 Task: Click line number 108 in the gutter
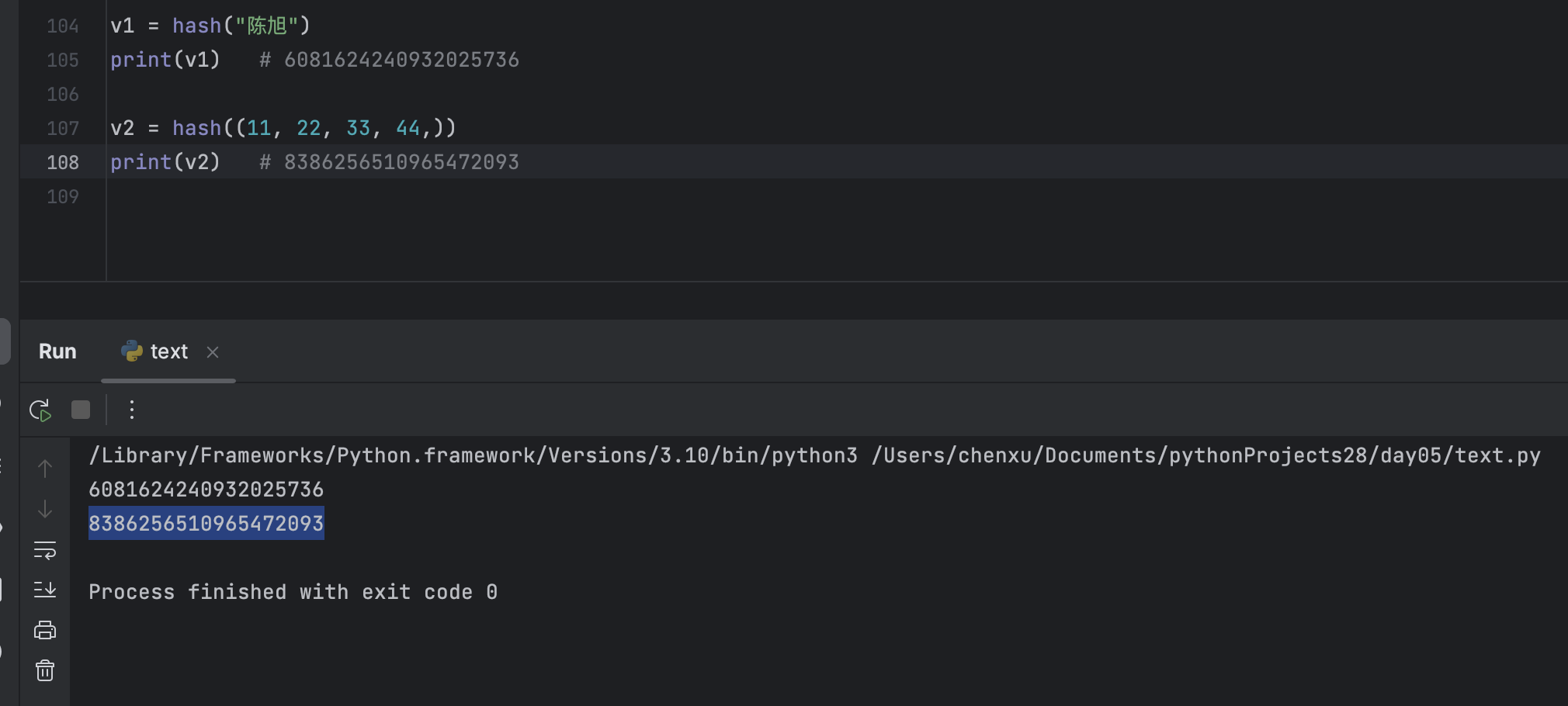coord(63,162)
